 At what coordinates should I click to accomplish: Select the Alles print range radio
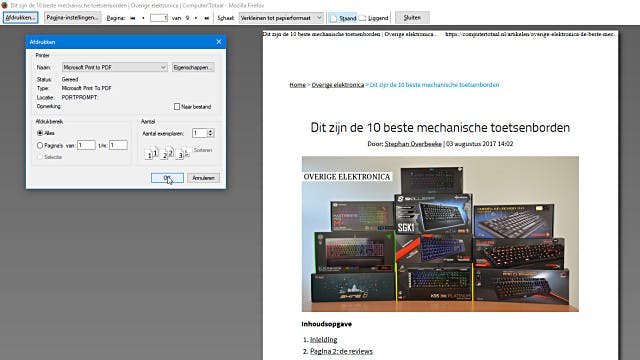(40, 133)
